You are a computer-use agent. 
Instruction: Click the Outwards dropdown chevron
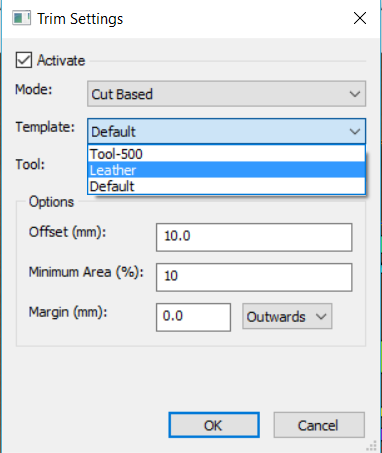point(321,316)
